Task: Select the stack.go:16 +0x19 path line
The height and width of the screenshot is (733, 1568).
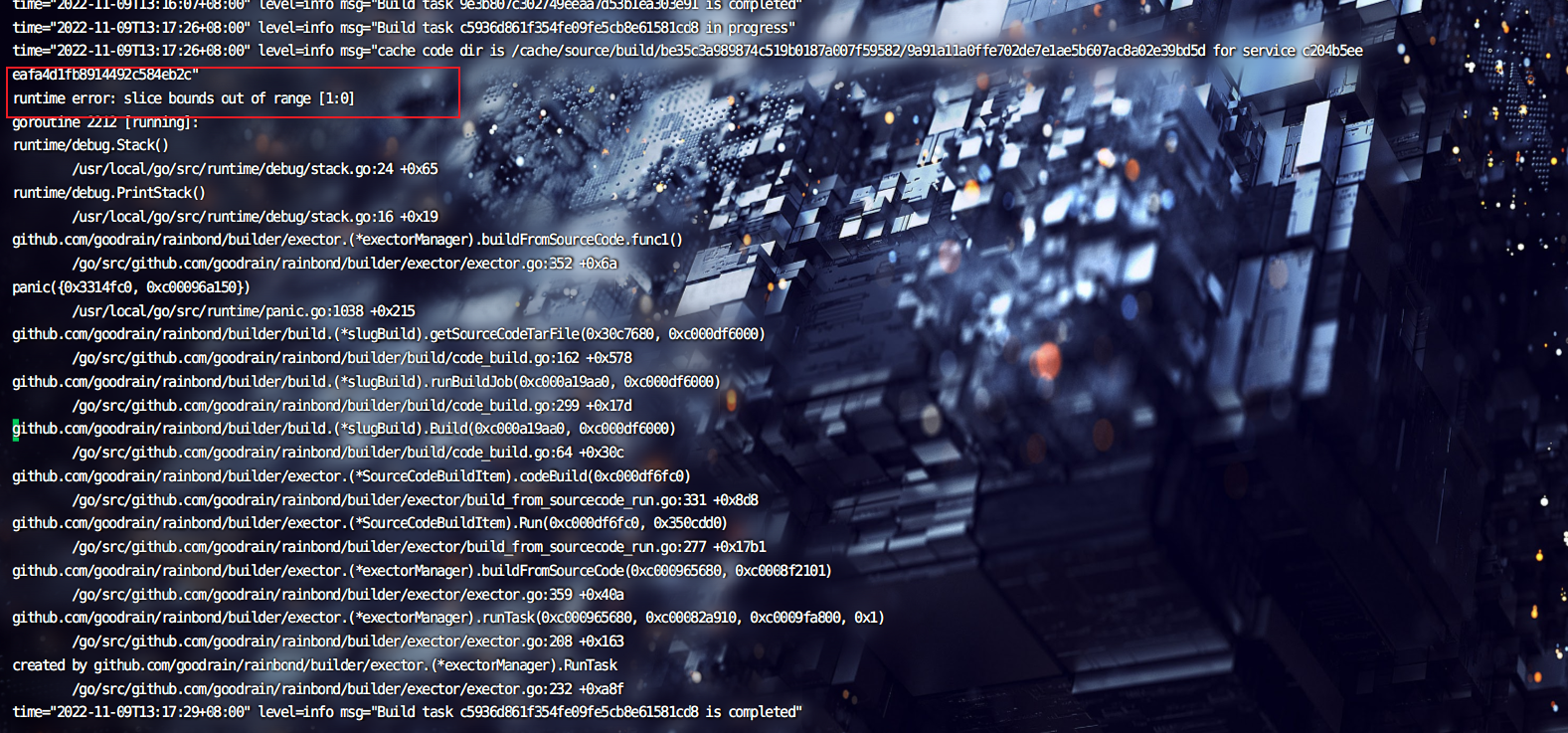Action: 255,217
